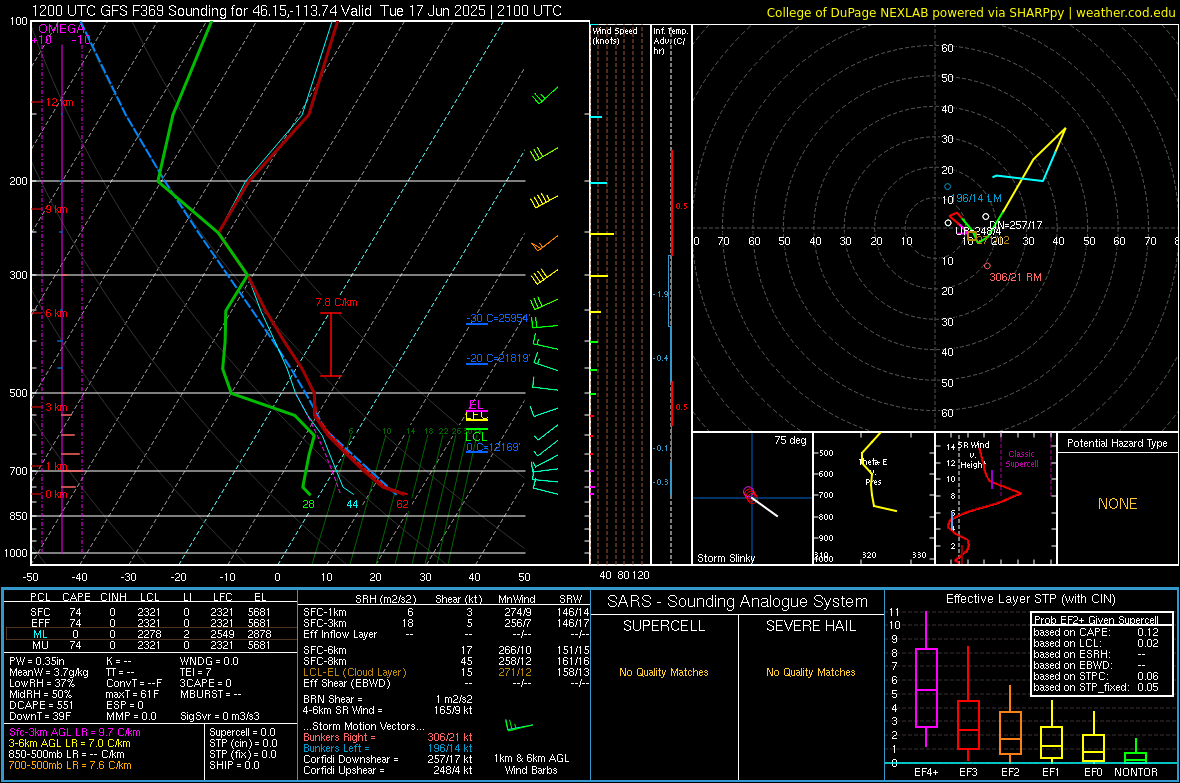This screenshot has height=783, width=1180.
Task: Click the "3 km" height marker label
Action: coord(56,407)
